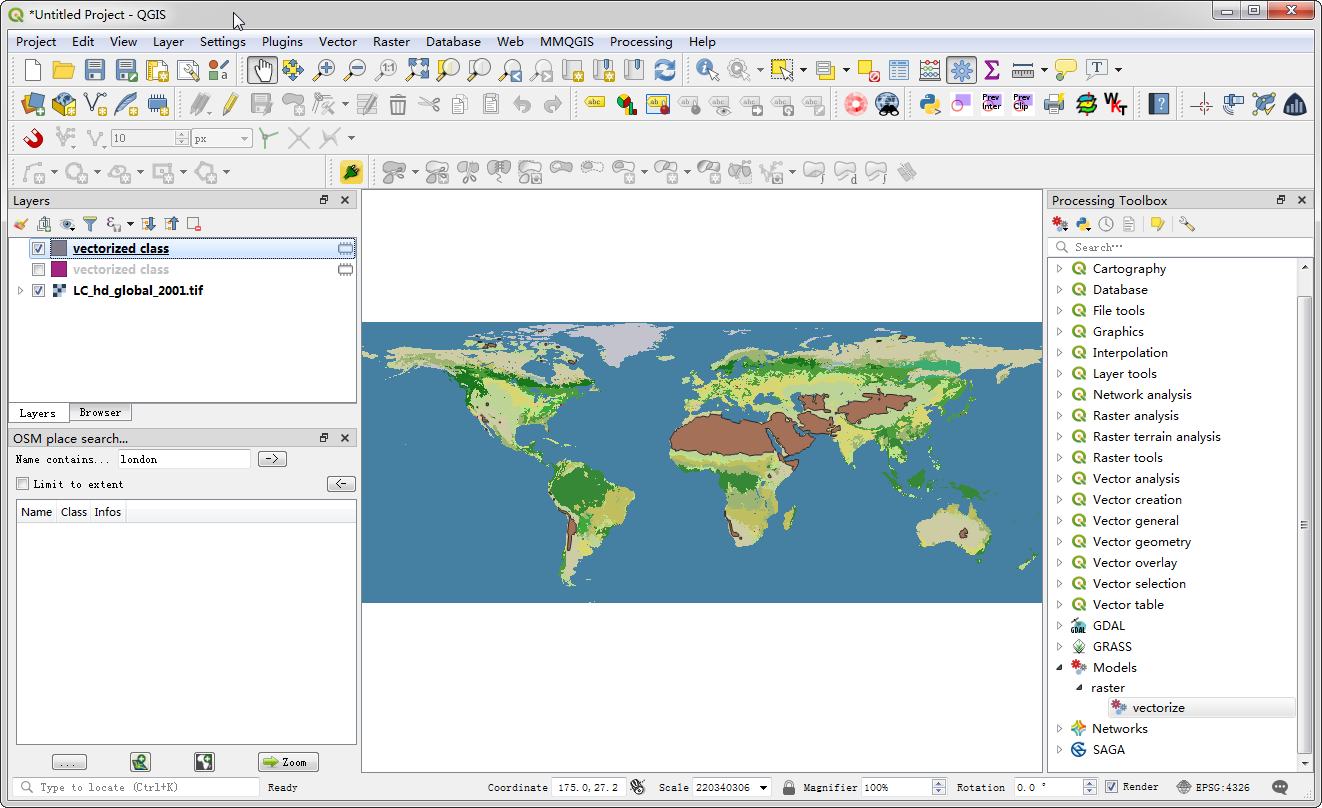Viewport: 1322px width, 808px height.
Task: Click purple color swatch of second vectorized class
Action: click(59, 270)
